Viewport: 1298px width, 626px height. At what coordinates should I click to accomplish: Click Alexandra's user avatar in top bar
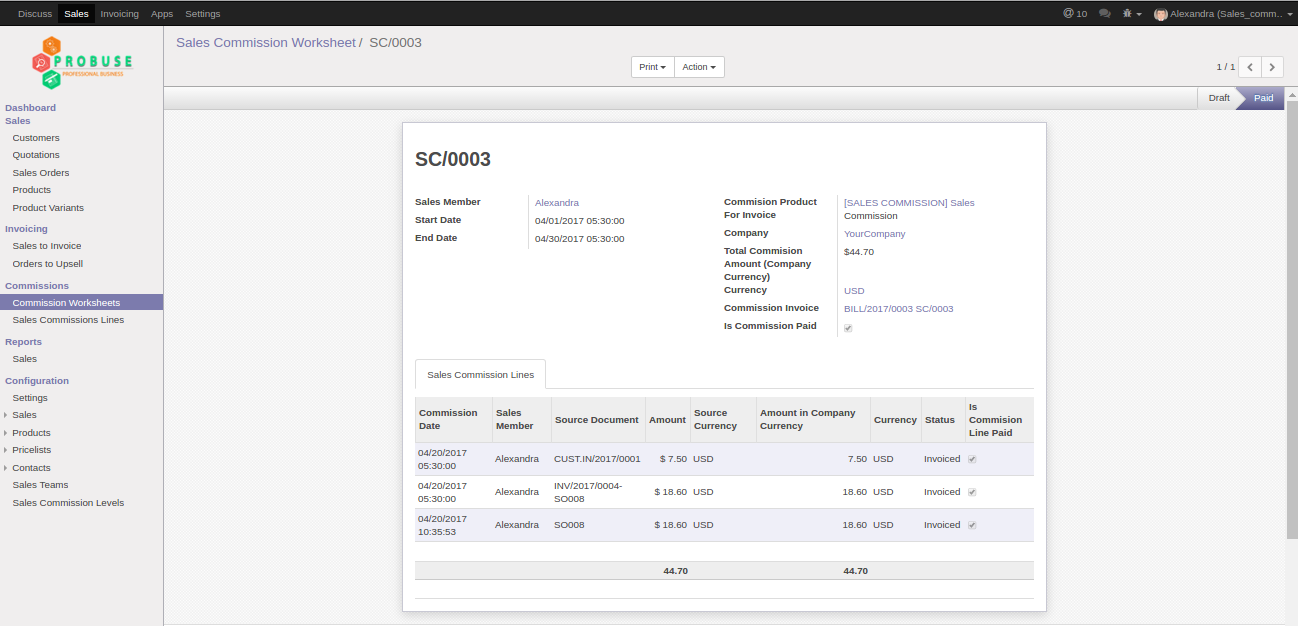click(x=1161, y=14)
